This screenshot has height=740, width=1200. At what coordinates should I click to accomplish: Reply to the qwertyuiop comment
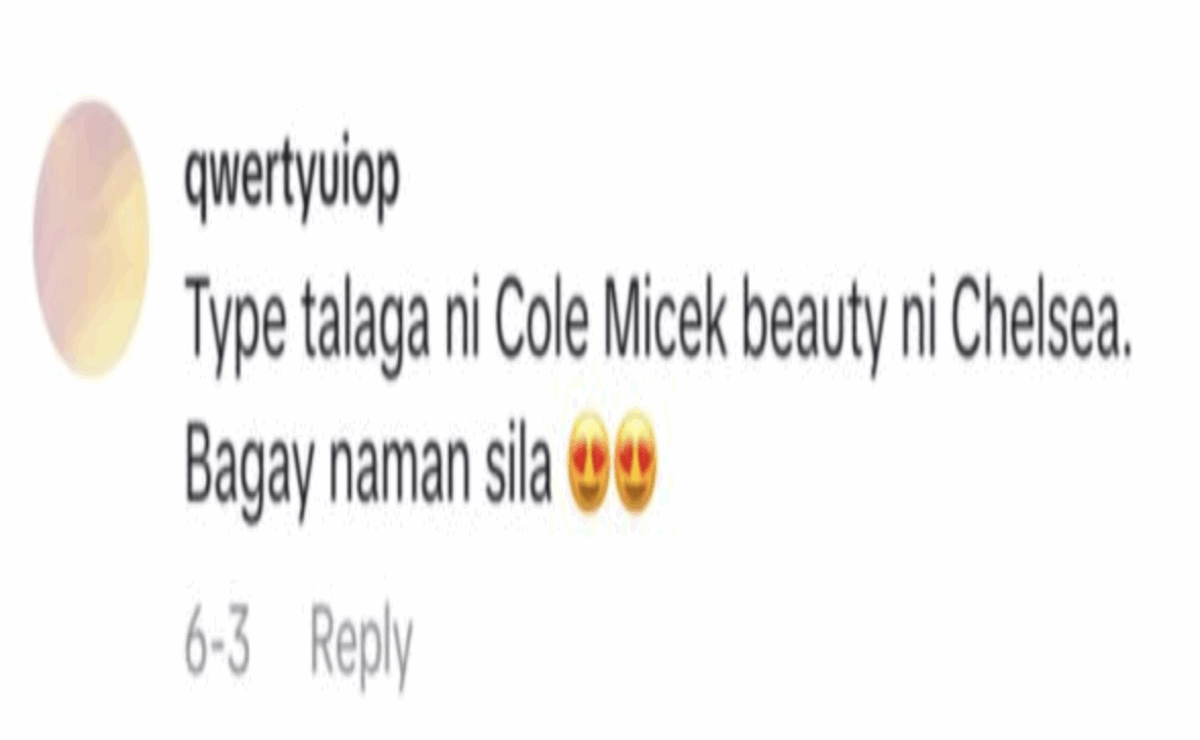(361, 646)
